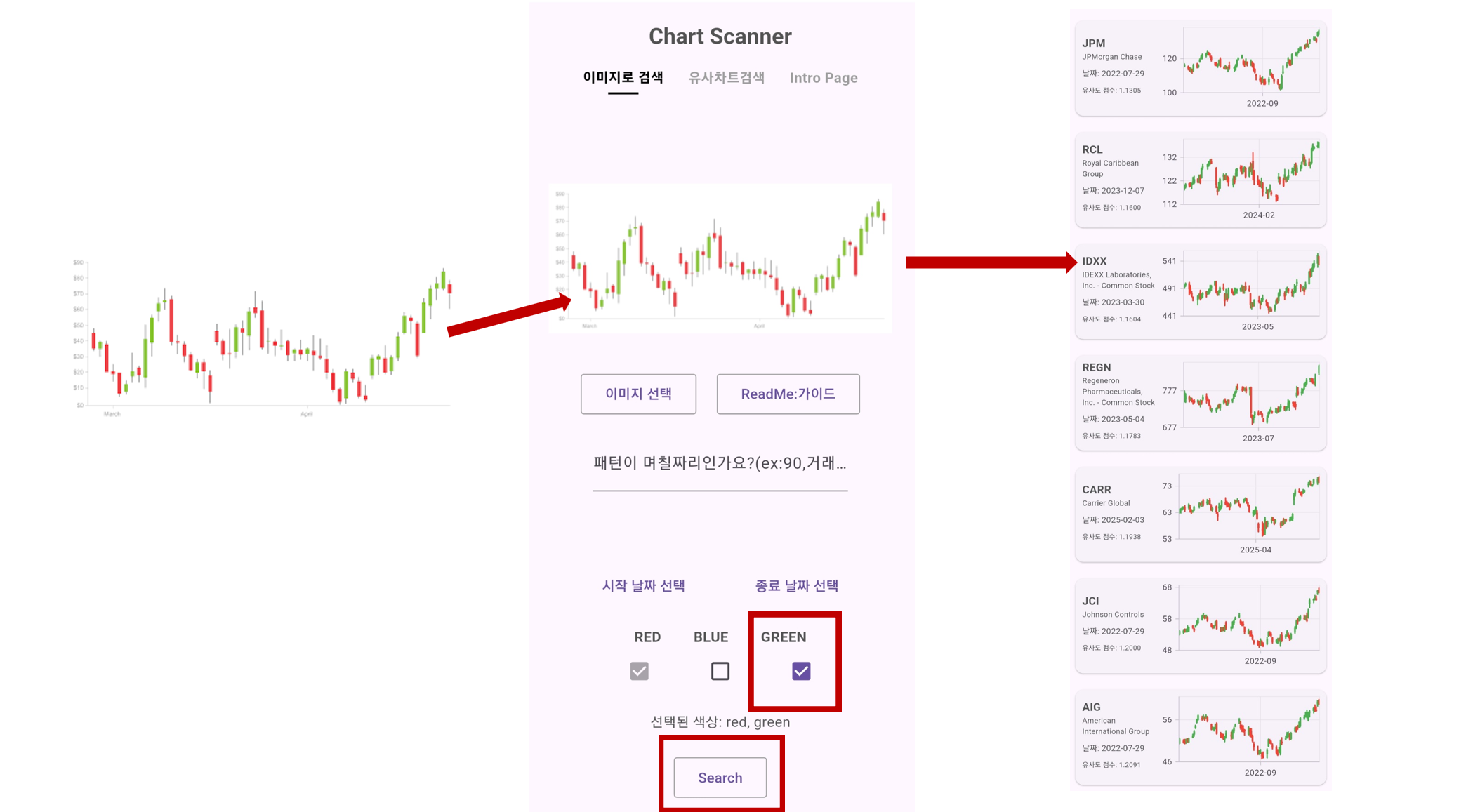
Task: Enable the BLUE color checkbox
Action: pyautogui.click(x=720, y=671)
